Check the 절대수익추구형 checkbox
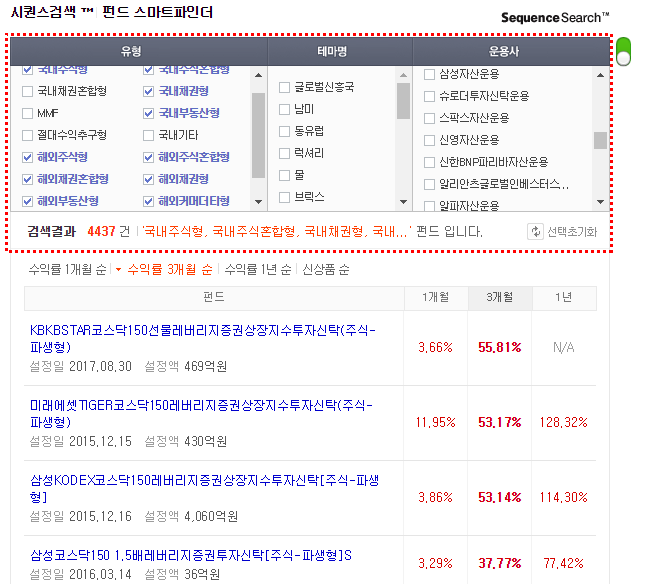Viewport: 645px width, 584px height. 28,135
